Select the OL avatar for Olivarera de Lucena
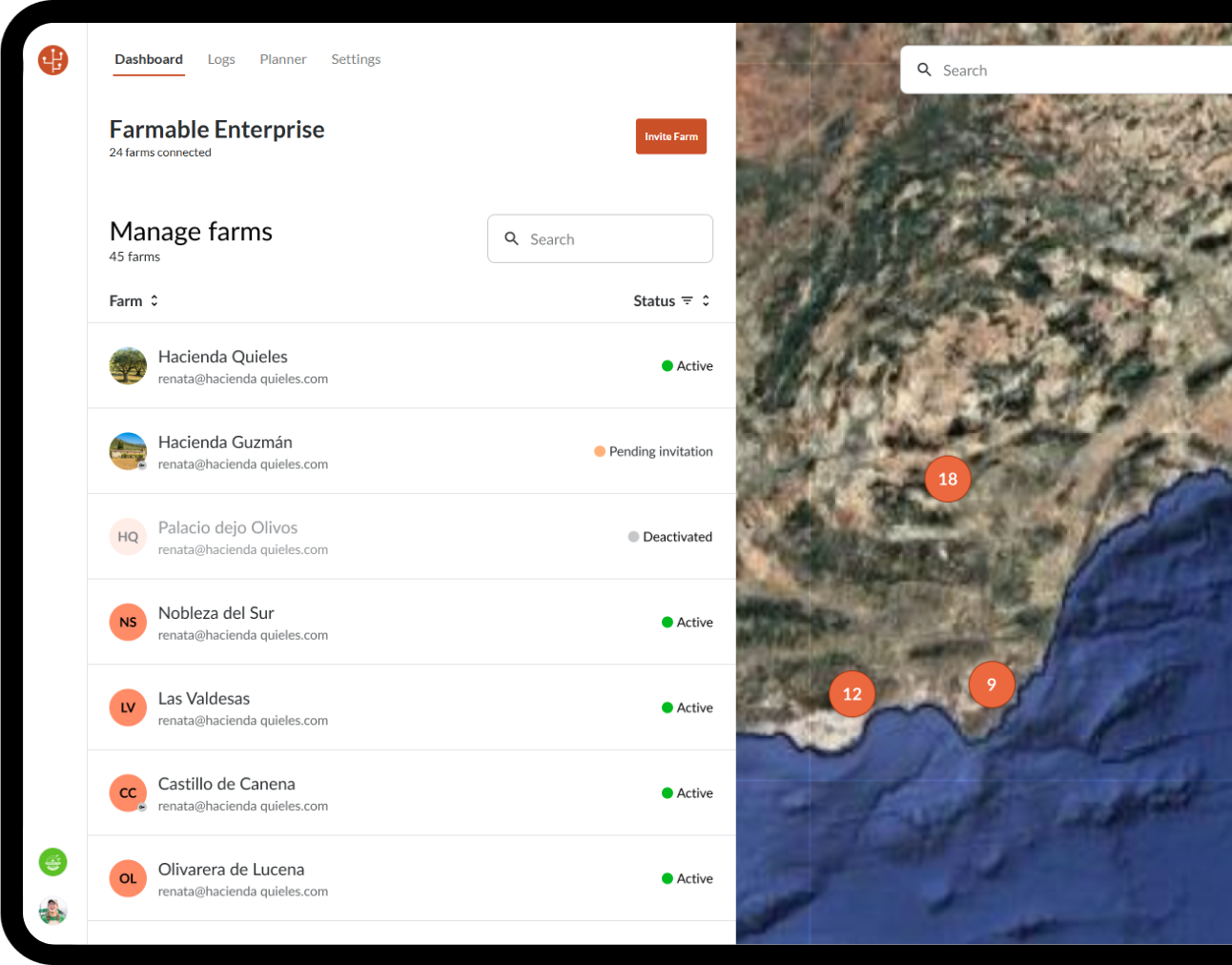Viewport: 1232px width, 965px height. click(128, 878)
